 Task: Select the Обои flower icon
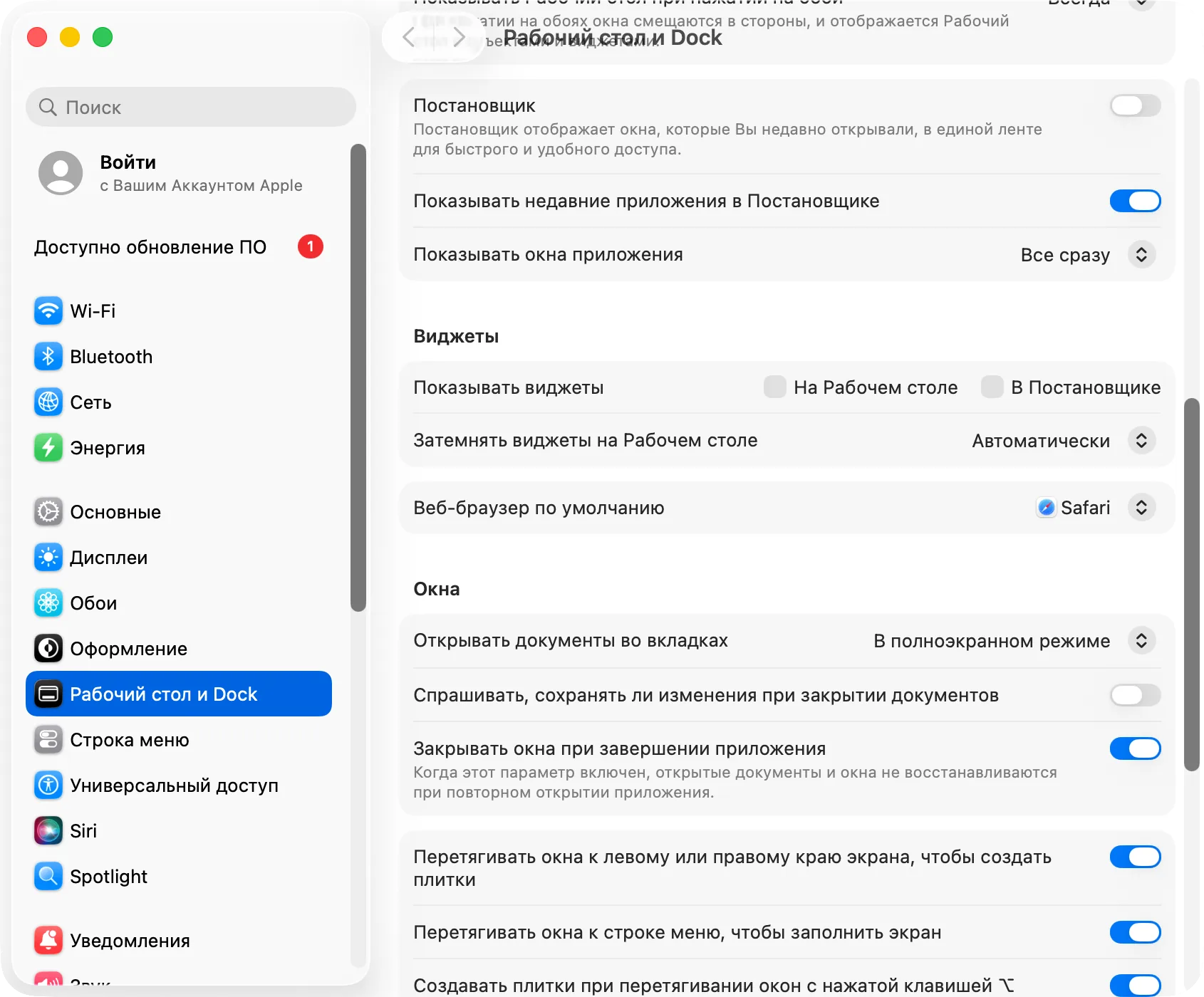(48, 602)
